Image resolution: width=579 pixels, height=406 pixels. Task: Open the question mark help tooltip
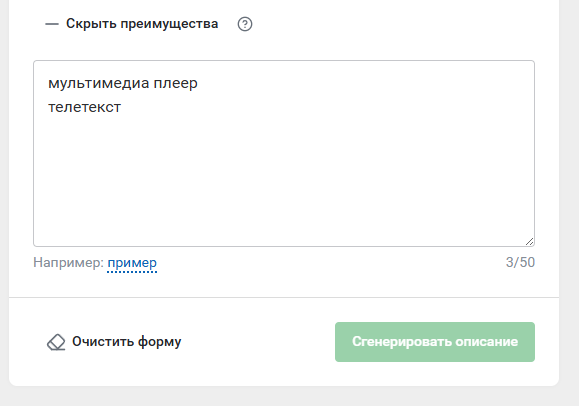point(245,24)
